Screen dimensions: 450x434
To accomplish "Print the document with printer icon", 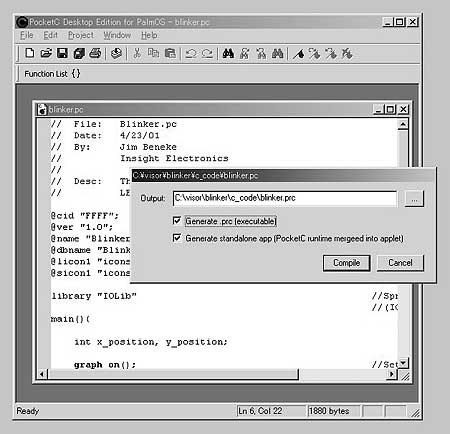I will point(95,53).
